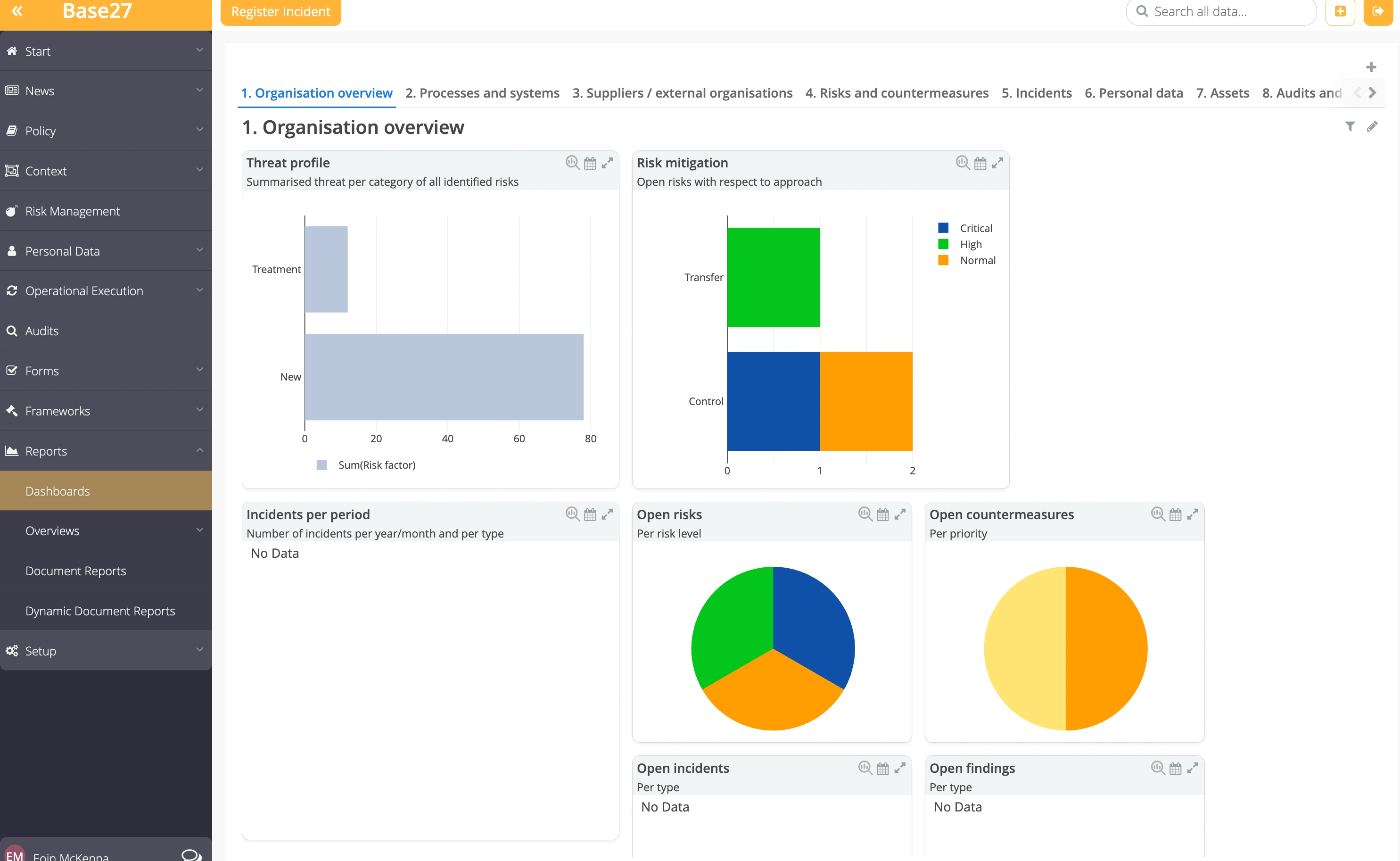Edit dashboard with the pencil icon
The height and width of the screenshot is (861, 1400).
1372,126
